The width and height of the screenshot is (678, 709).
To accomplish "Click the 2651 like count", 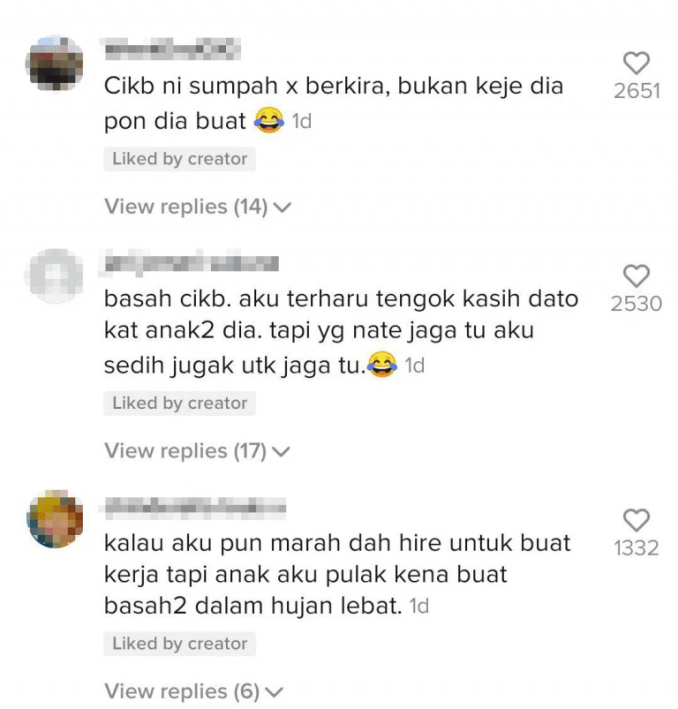I will [x=636, y=91].
